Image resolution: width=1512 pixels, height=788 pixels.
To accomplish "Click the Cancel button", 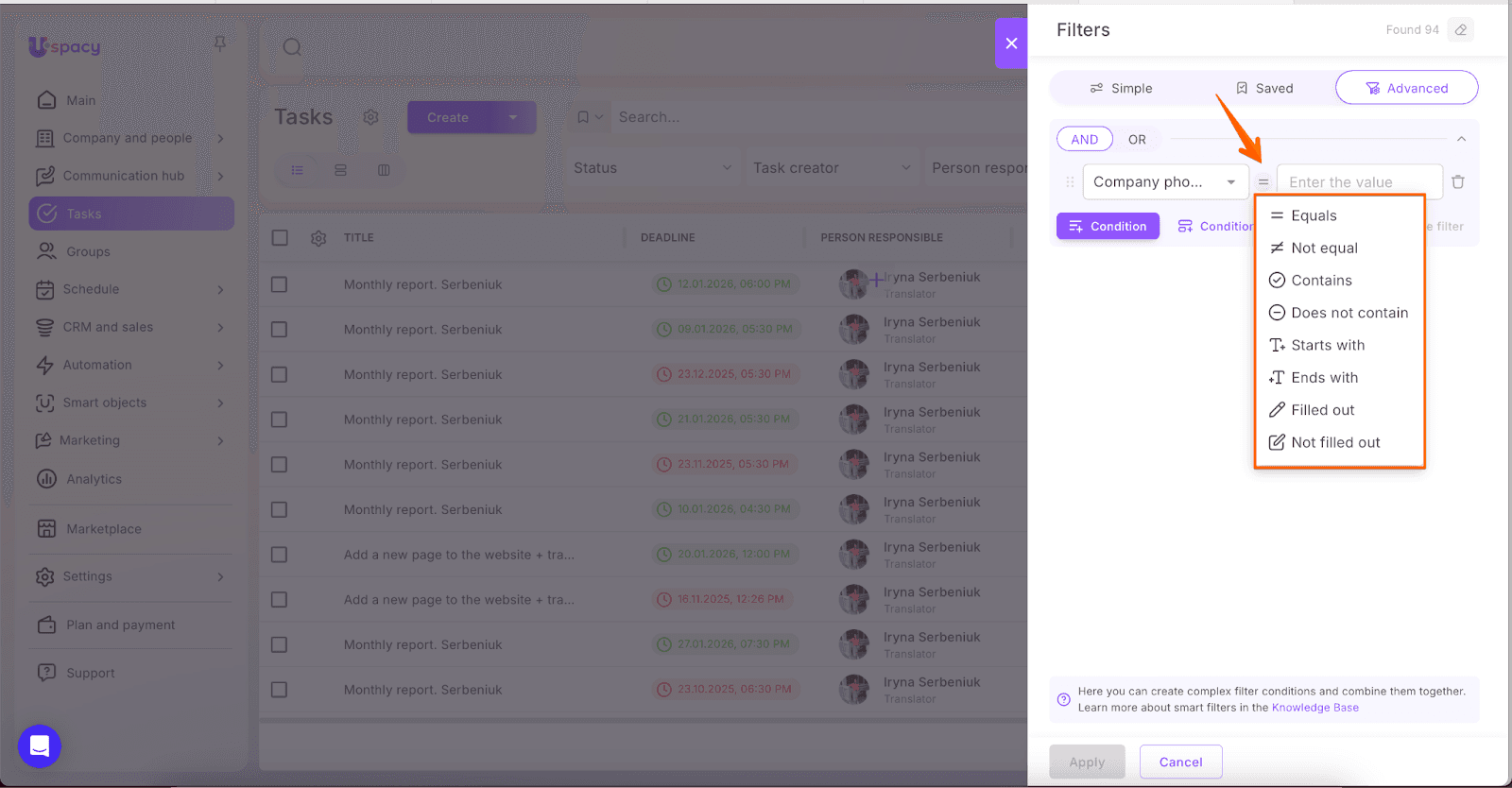I will coord(1180,762).
